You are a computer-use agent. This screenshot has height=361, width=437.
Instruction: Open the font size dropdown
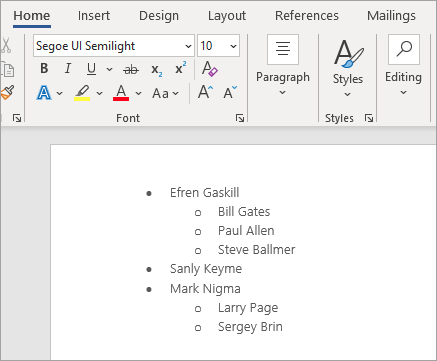click(x=233, y=46)
